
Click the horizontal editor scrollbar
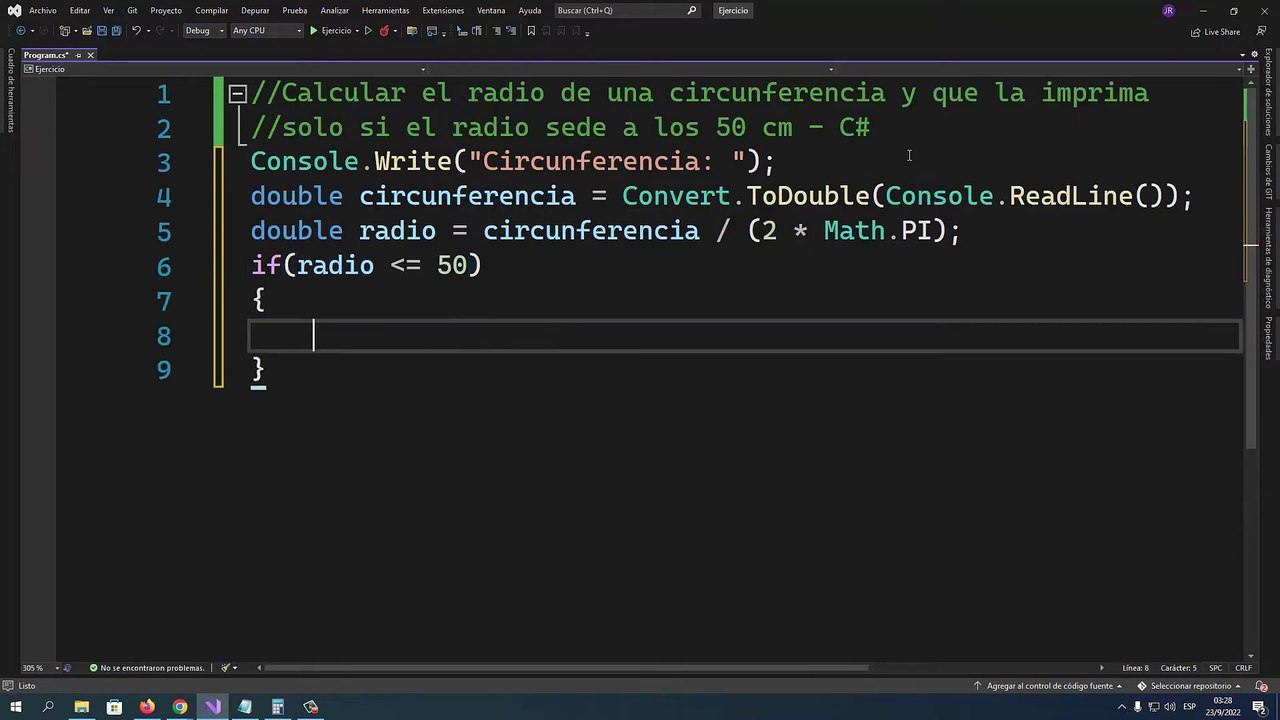567,668
